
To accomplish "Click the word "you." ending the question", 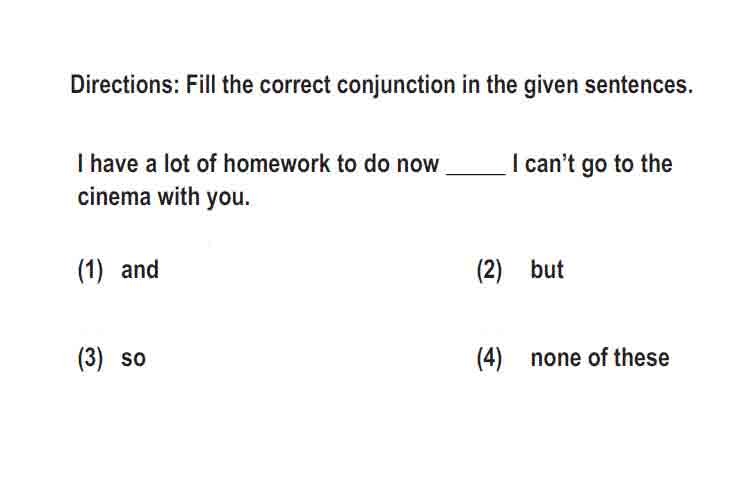I will coord(228,198).
